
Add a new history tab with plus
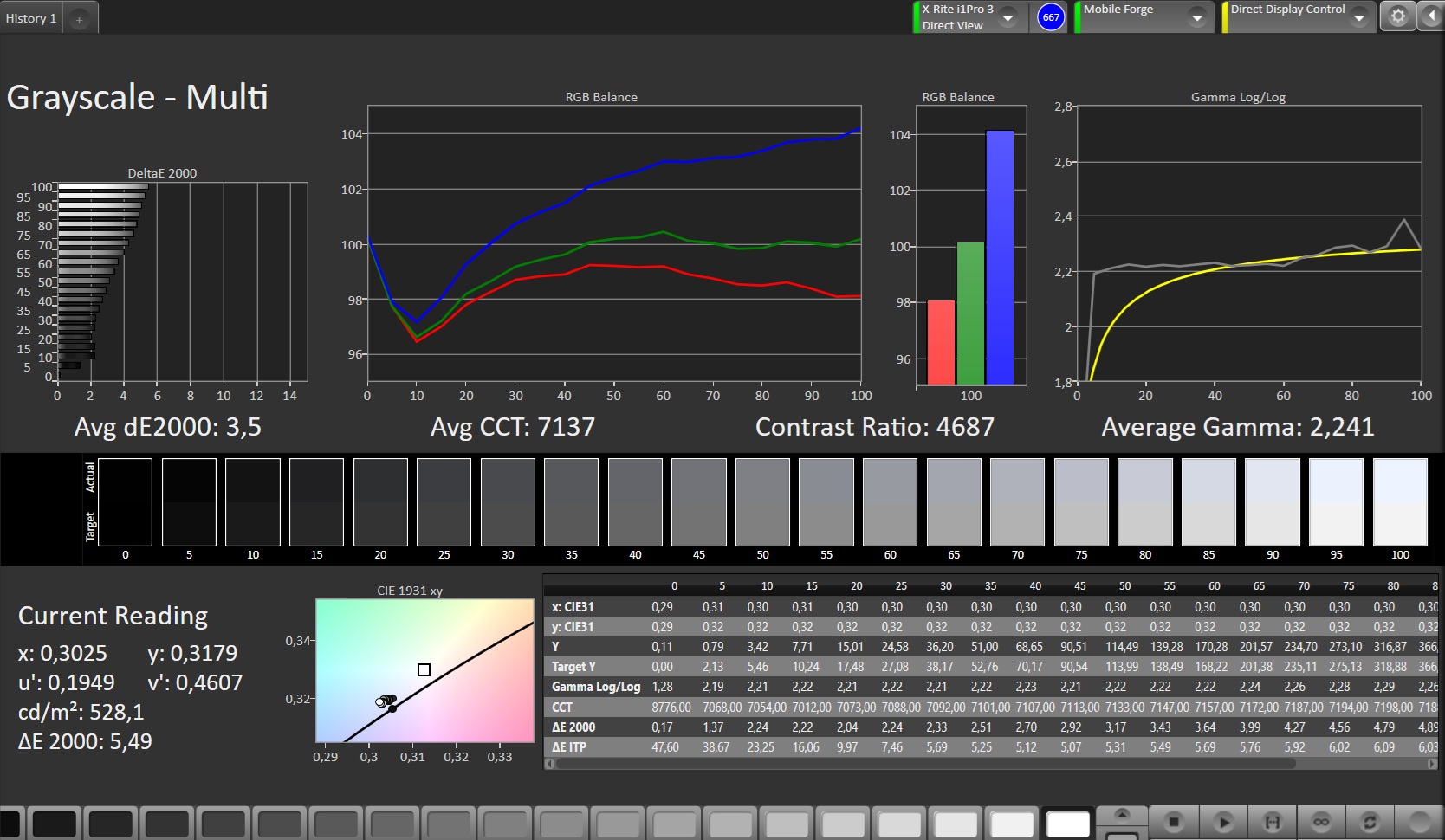click(x=79, y=19)
